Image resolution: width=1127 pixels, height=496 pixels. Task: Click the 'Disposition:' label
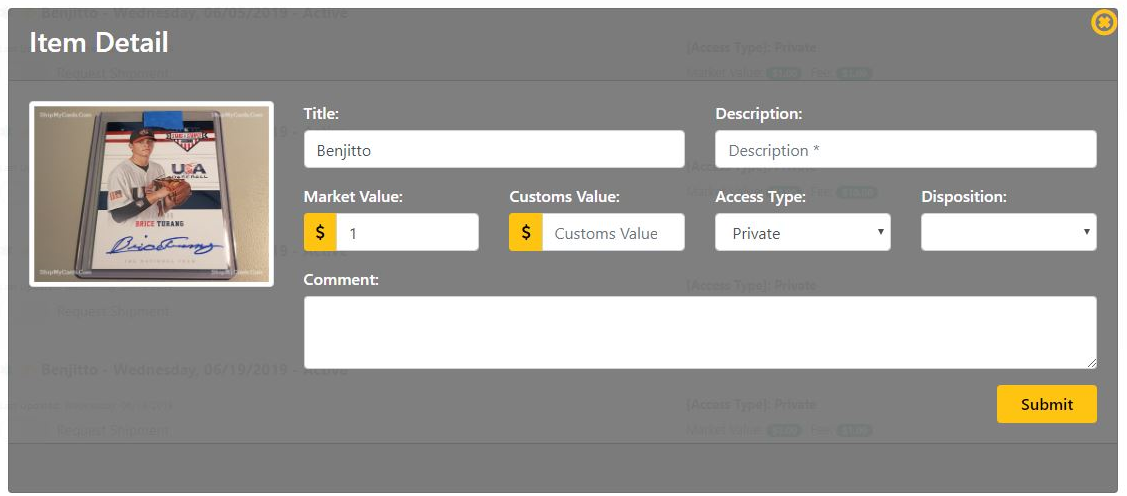click(964, 197)
